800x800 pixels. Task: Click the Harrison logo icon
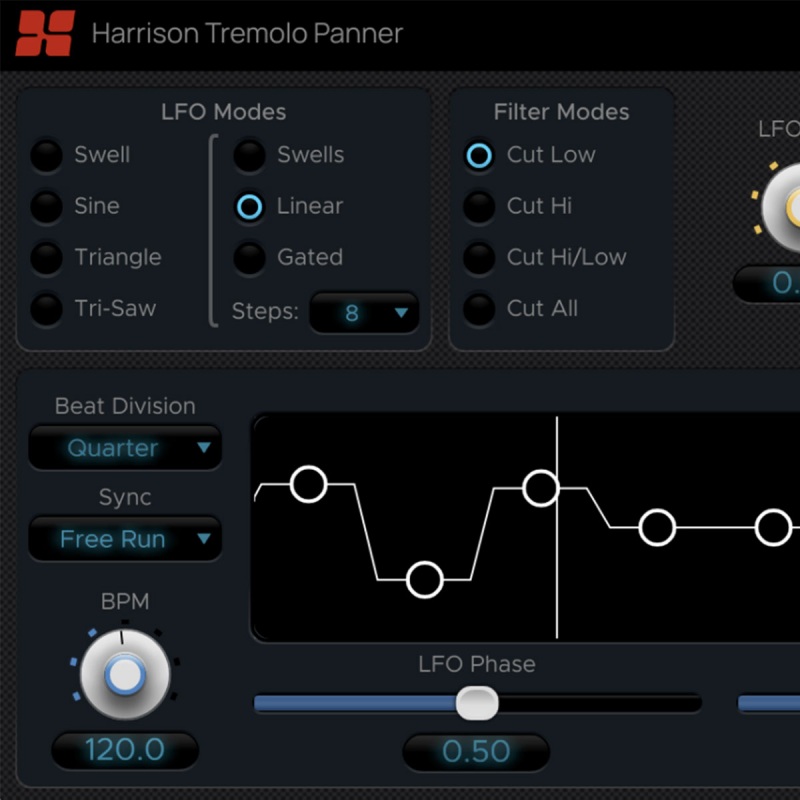tap(47, 31)
